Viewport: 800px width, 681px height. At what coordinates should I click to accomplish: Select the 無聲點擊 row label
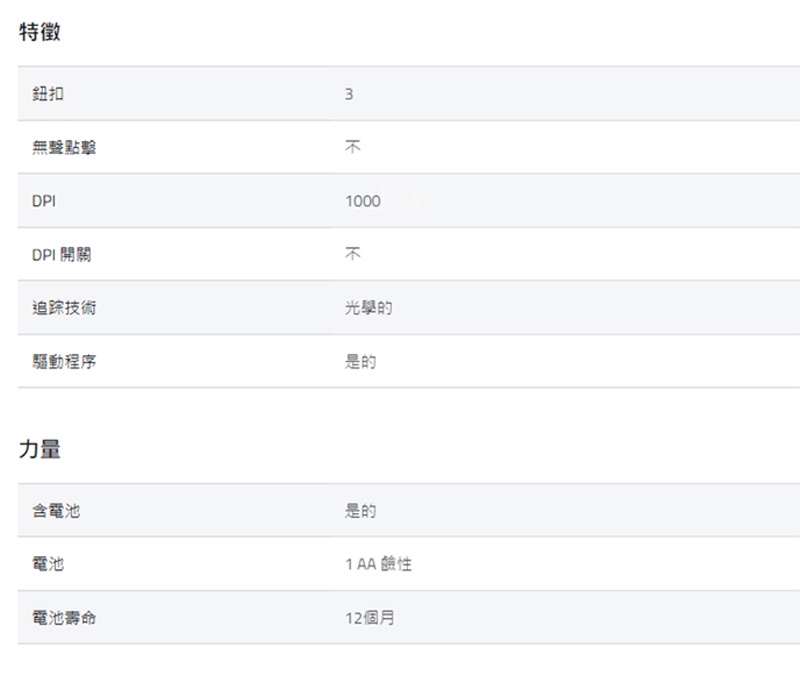pyautogui.click(x=64, y=148)
